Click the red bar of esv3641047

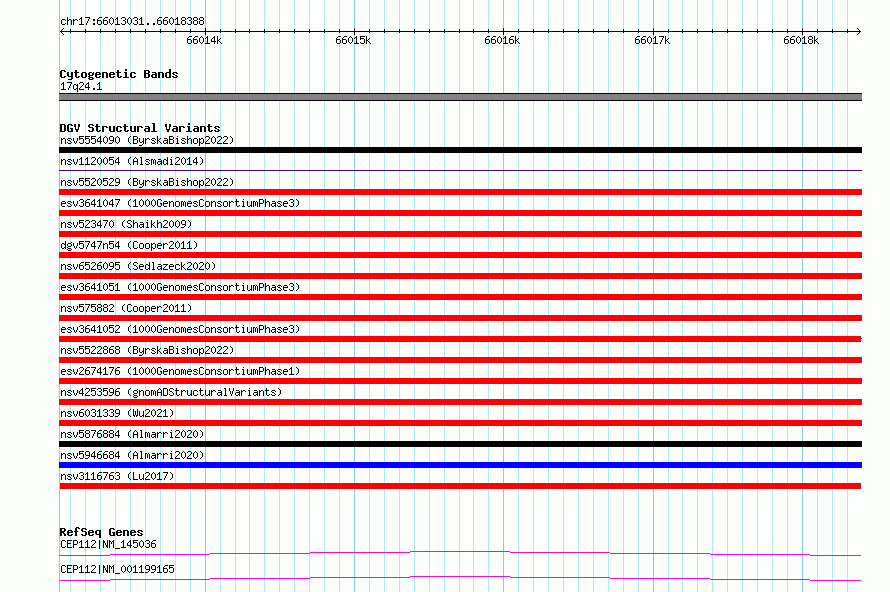460,213
